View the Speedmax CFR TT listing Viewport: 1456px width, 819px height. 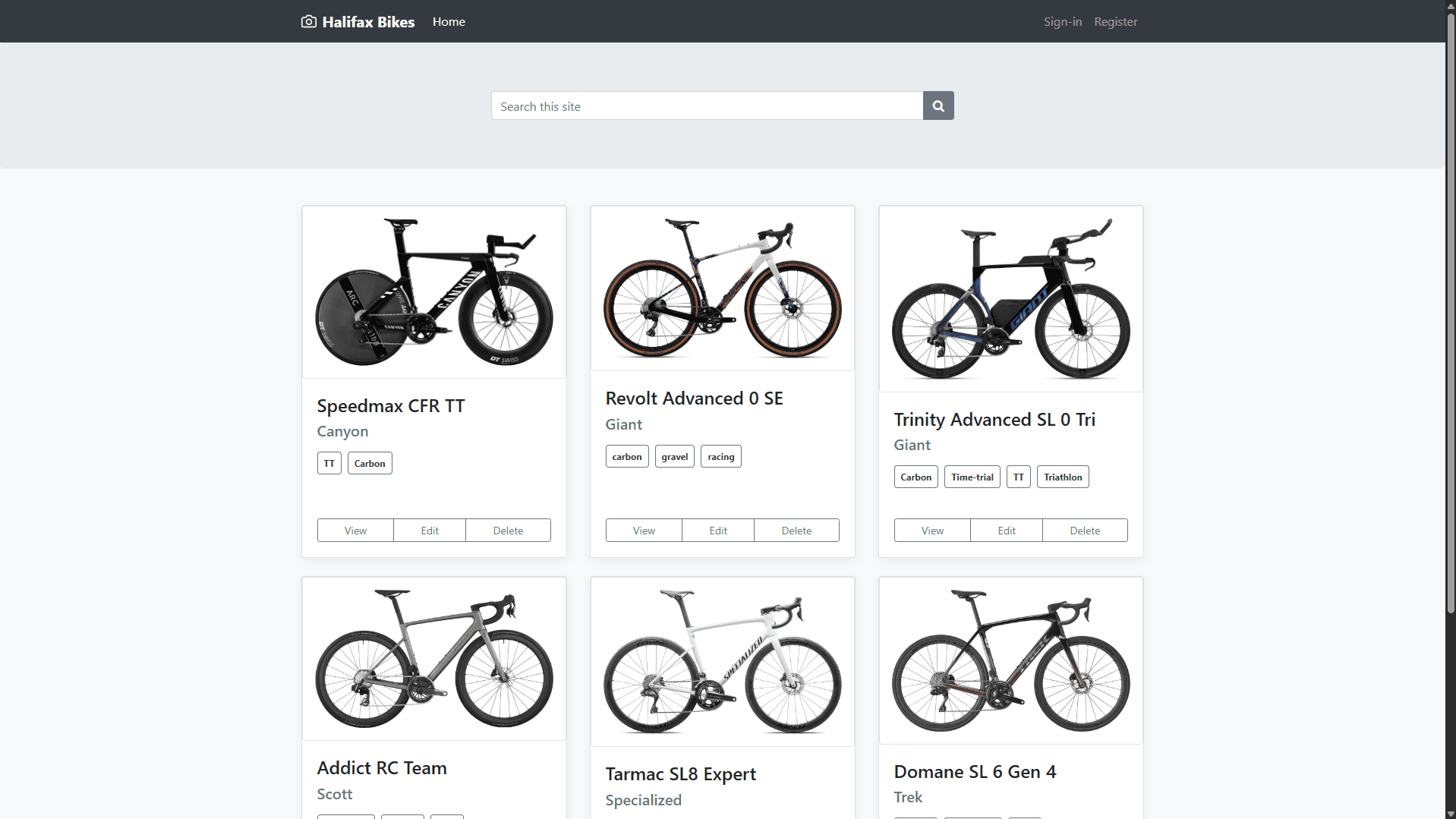[x=355, y=530]
